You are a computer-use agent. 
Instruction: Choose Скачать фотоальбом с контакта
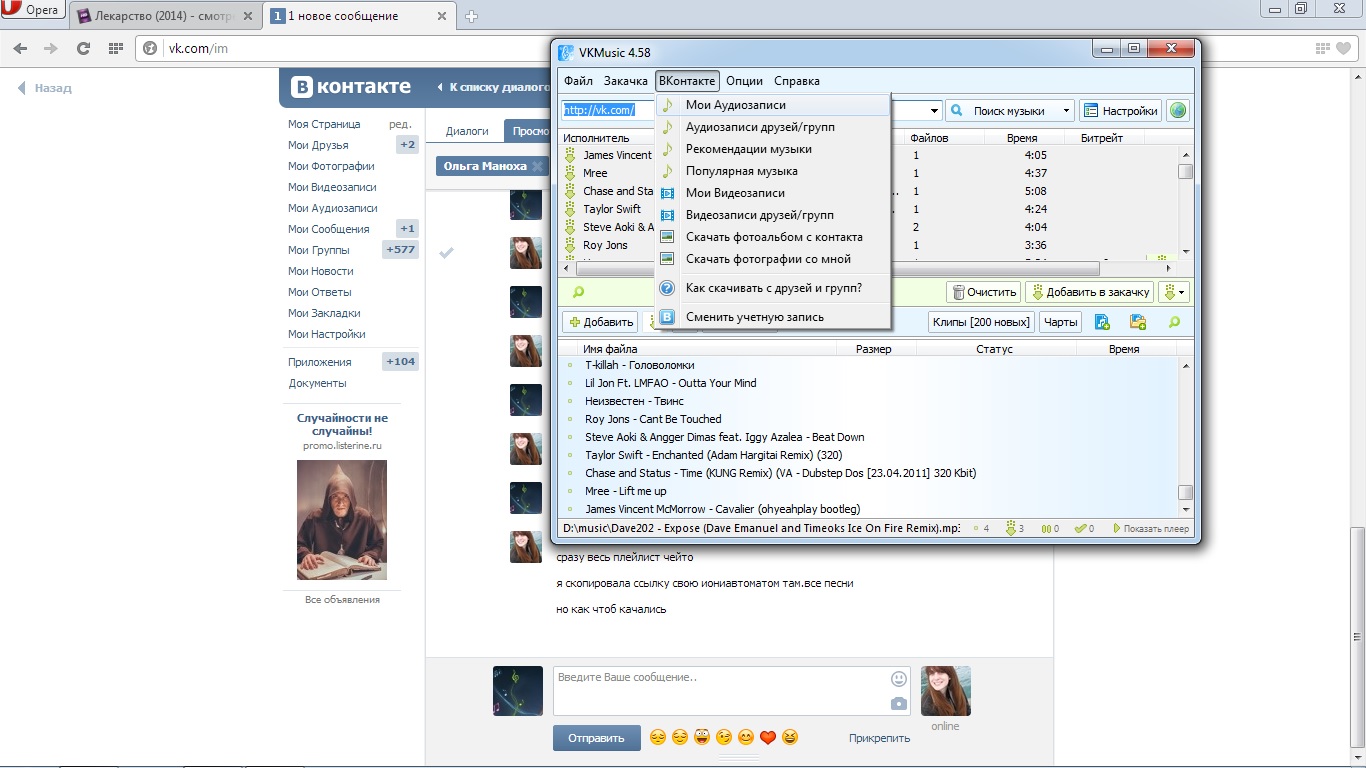tap(773, 237)
